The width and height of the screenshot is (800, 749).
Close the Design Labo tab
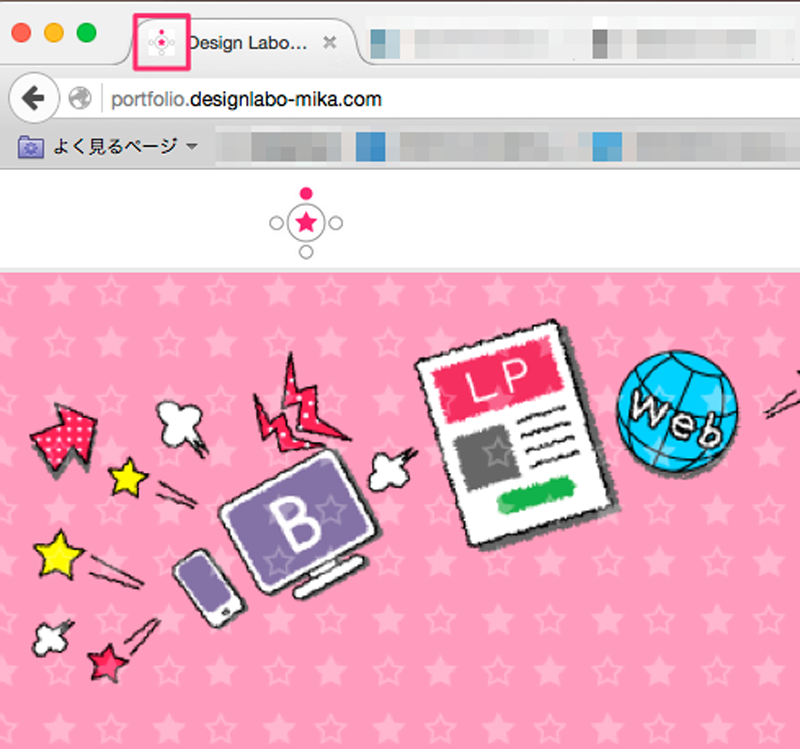(x=329, y=43)
